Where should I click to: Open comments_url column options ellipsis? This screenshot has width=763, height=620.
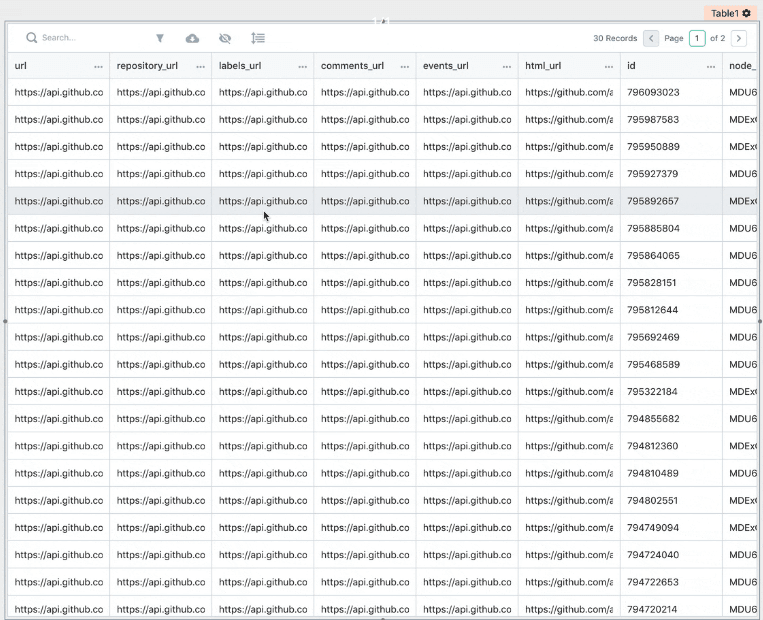pyautogui.click(x=405, y=67)
